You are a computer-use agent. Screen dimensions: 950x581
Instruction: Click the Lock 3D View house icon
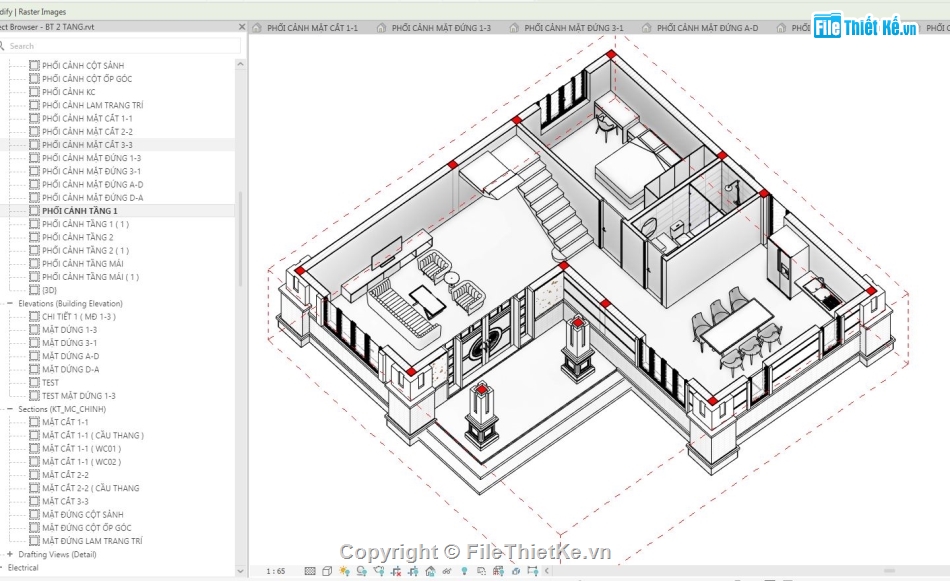tap(430, 571)
